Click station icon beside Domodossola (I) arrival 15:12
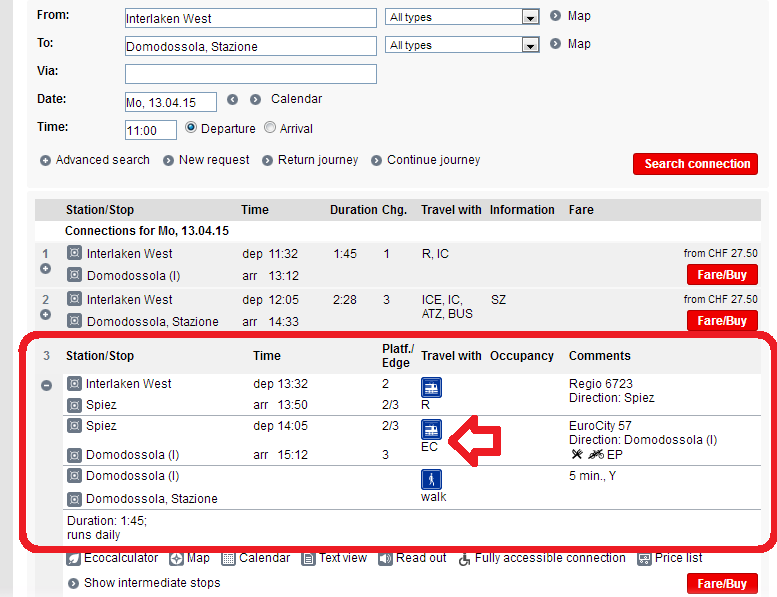The height and width of the screenshot is (597, 777). pos(74,455)
